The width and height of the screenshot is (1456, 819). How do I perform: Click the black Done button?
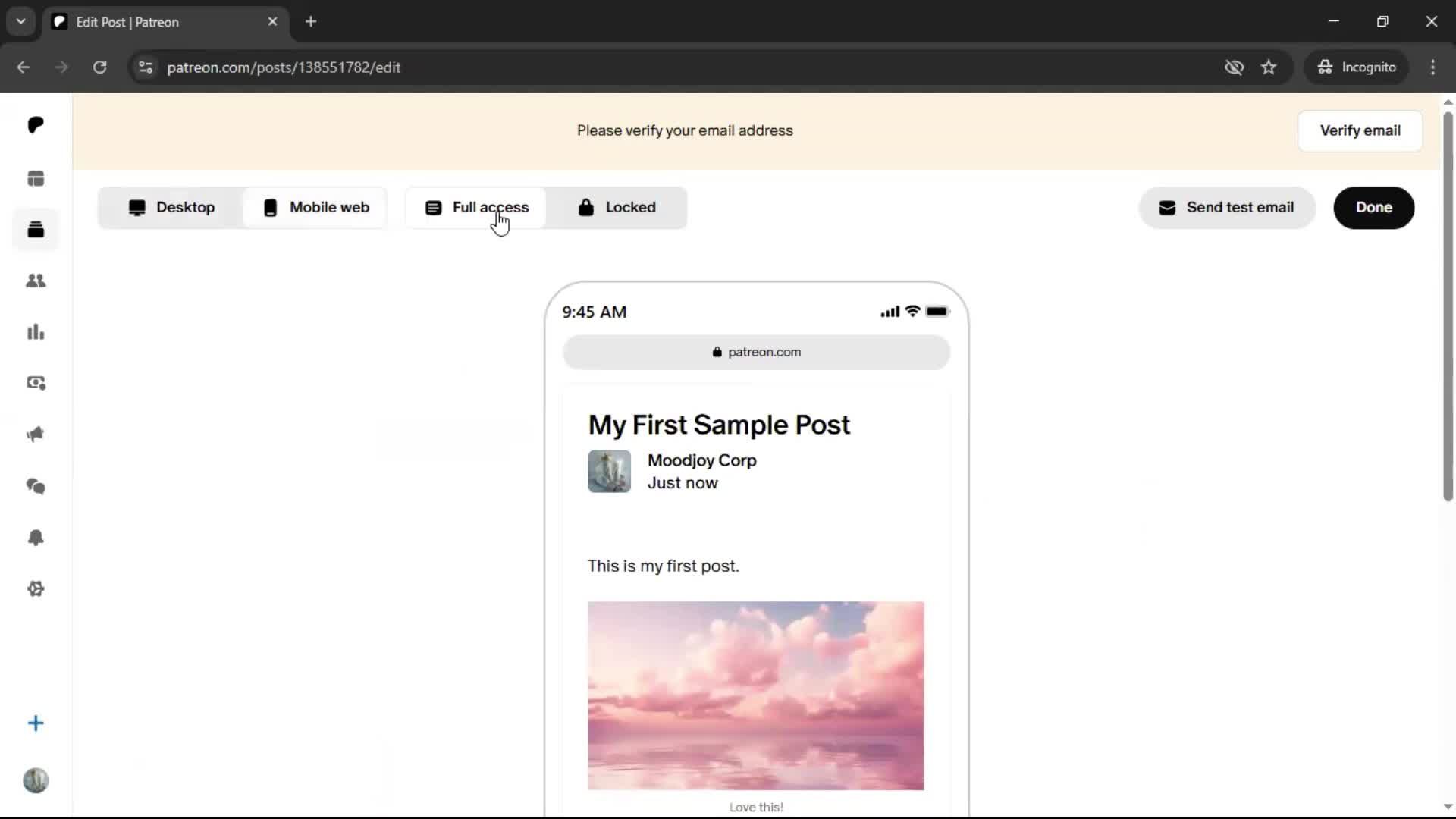click(1373, 208)
